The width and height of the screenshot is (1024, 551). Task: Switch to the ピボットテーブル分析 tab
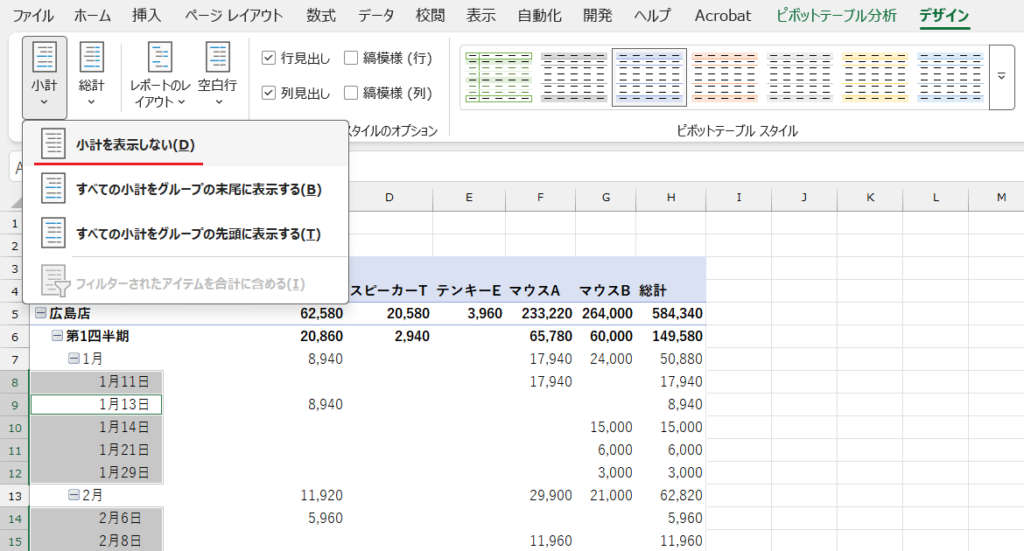click(836, 16)
